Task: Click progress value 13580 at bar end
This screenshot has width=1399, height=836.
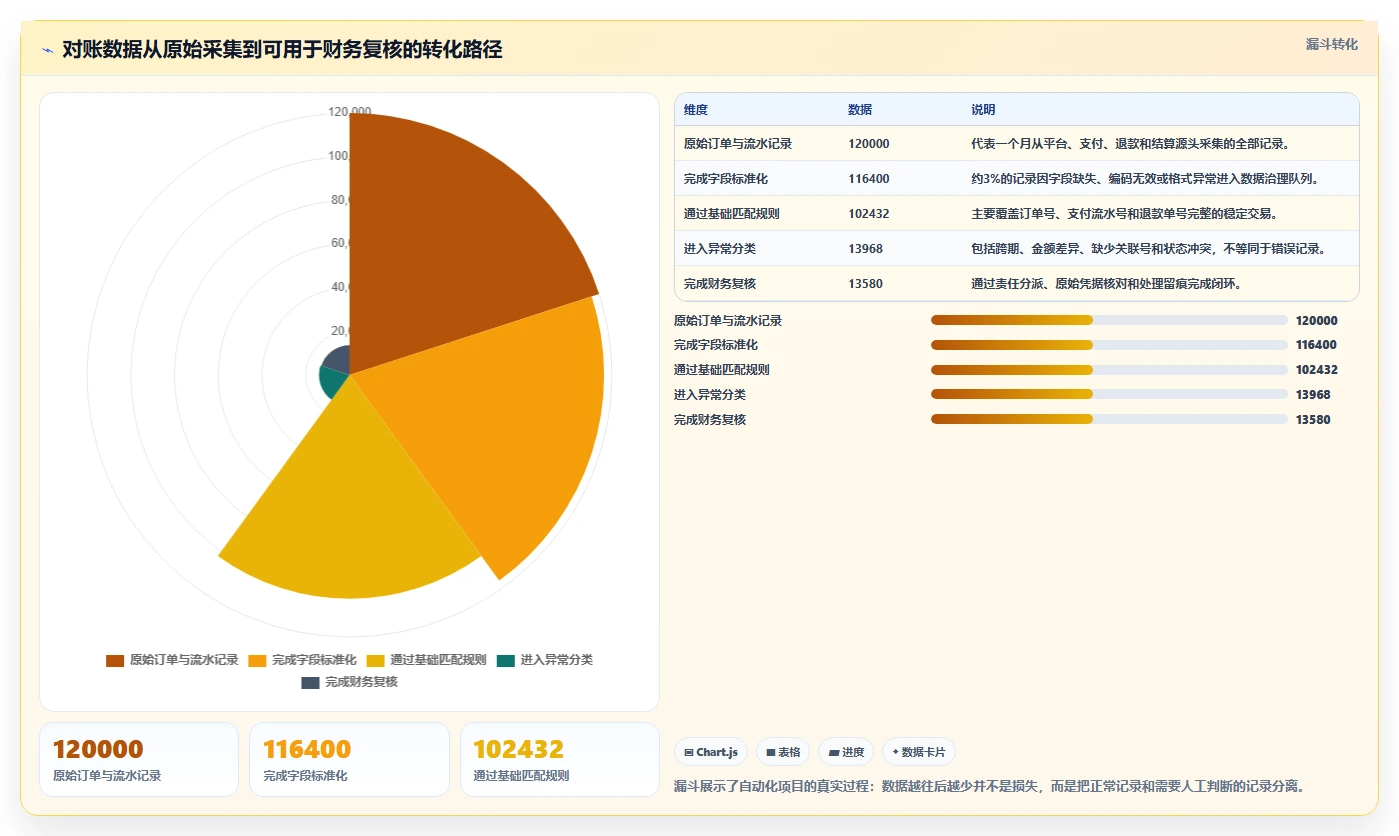Action: [1313, 420]
